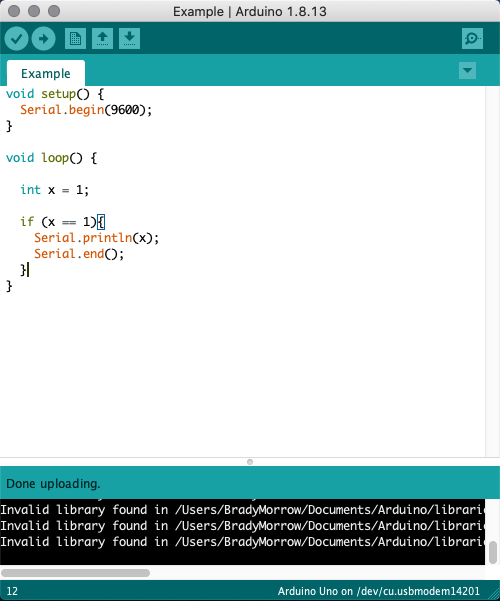Click on 'if (x == 1){' line
The image size is (500, 601).
(62, 222)
